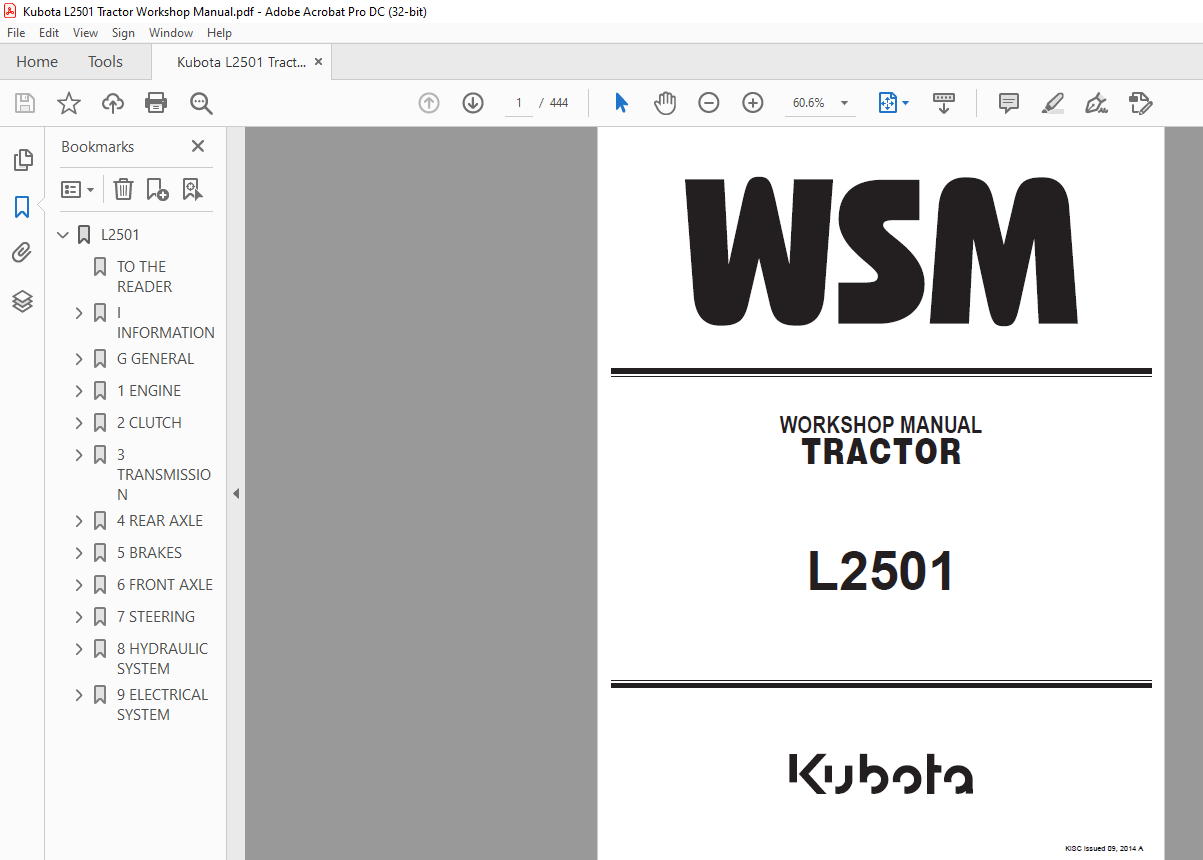
Task: Expand the 3 TRANSMISSION bookmark
Action: (79, 455)
